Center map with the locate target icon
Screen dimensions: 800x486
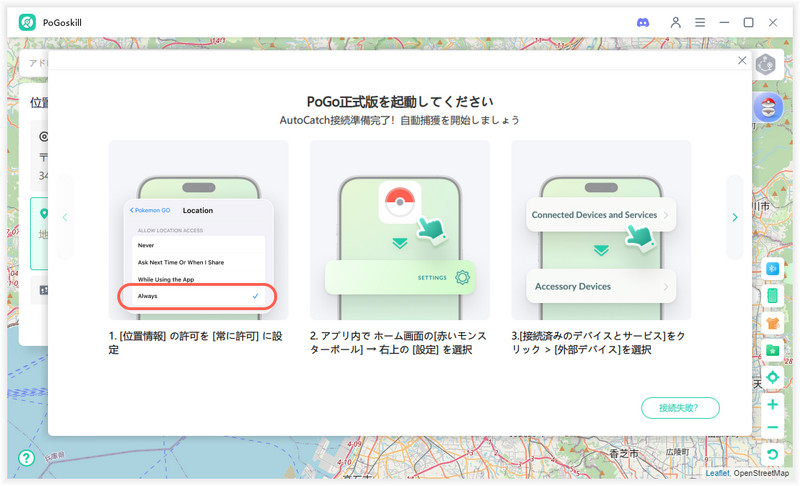(x=772, y=377)
